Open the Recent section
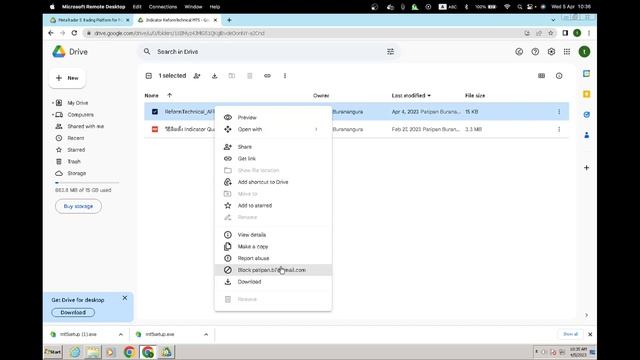The image size is (640, 360). (x=76, y=138)
